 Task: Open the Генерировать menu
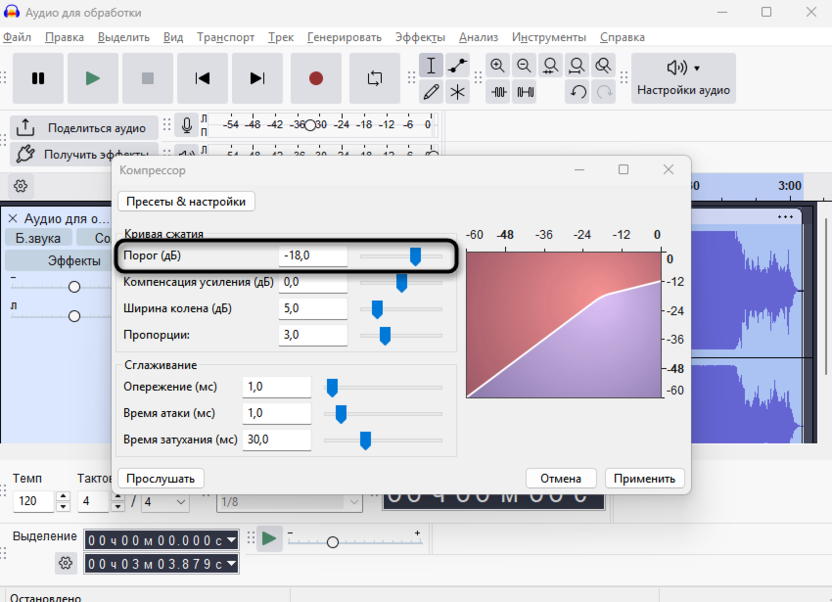(344, 37)
